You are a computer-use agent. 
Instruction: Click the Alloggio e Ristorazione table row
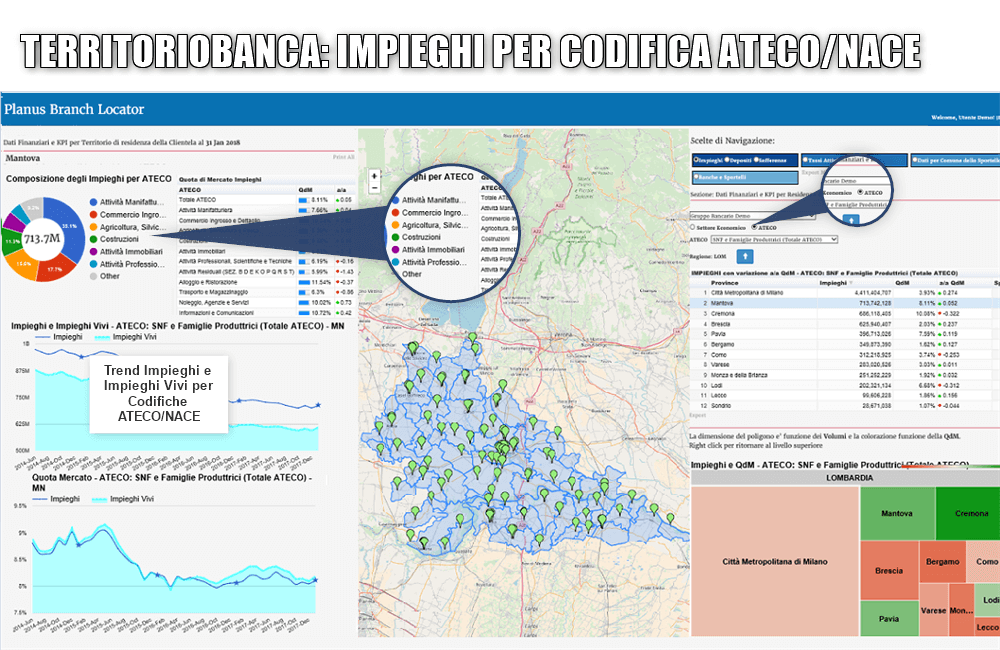265,282
